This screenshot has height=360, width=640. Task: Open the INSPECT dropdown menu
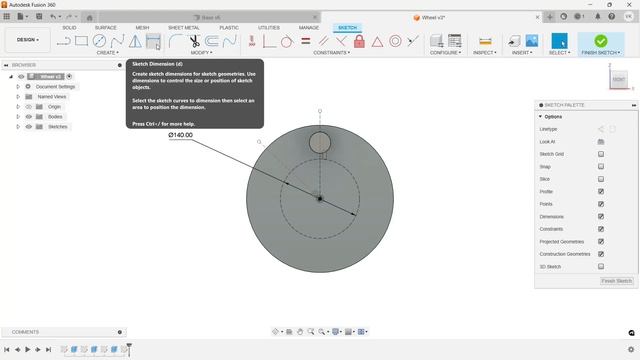(485, 53)
